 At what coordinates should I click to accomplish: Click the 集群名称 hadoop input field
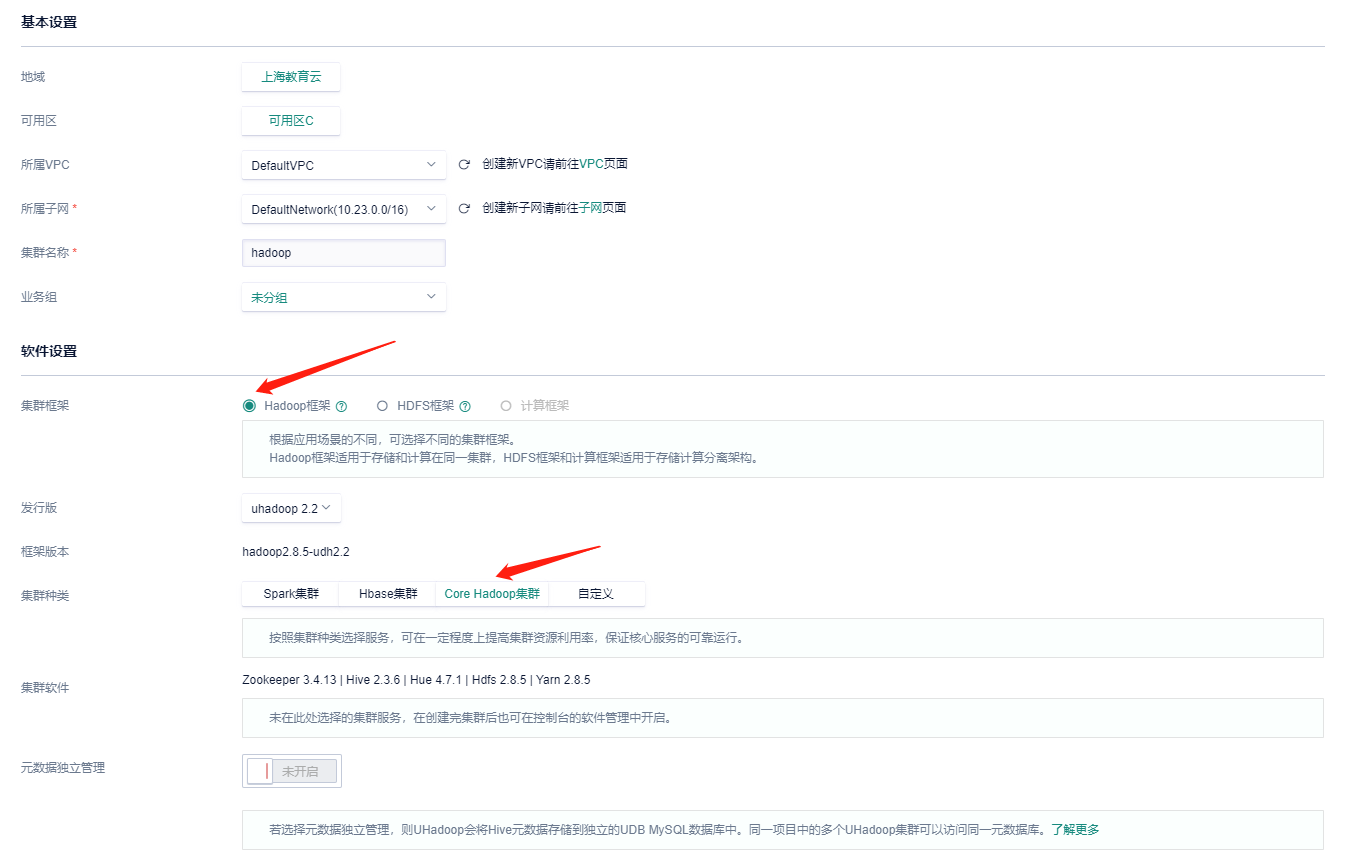coord(343,253)
